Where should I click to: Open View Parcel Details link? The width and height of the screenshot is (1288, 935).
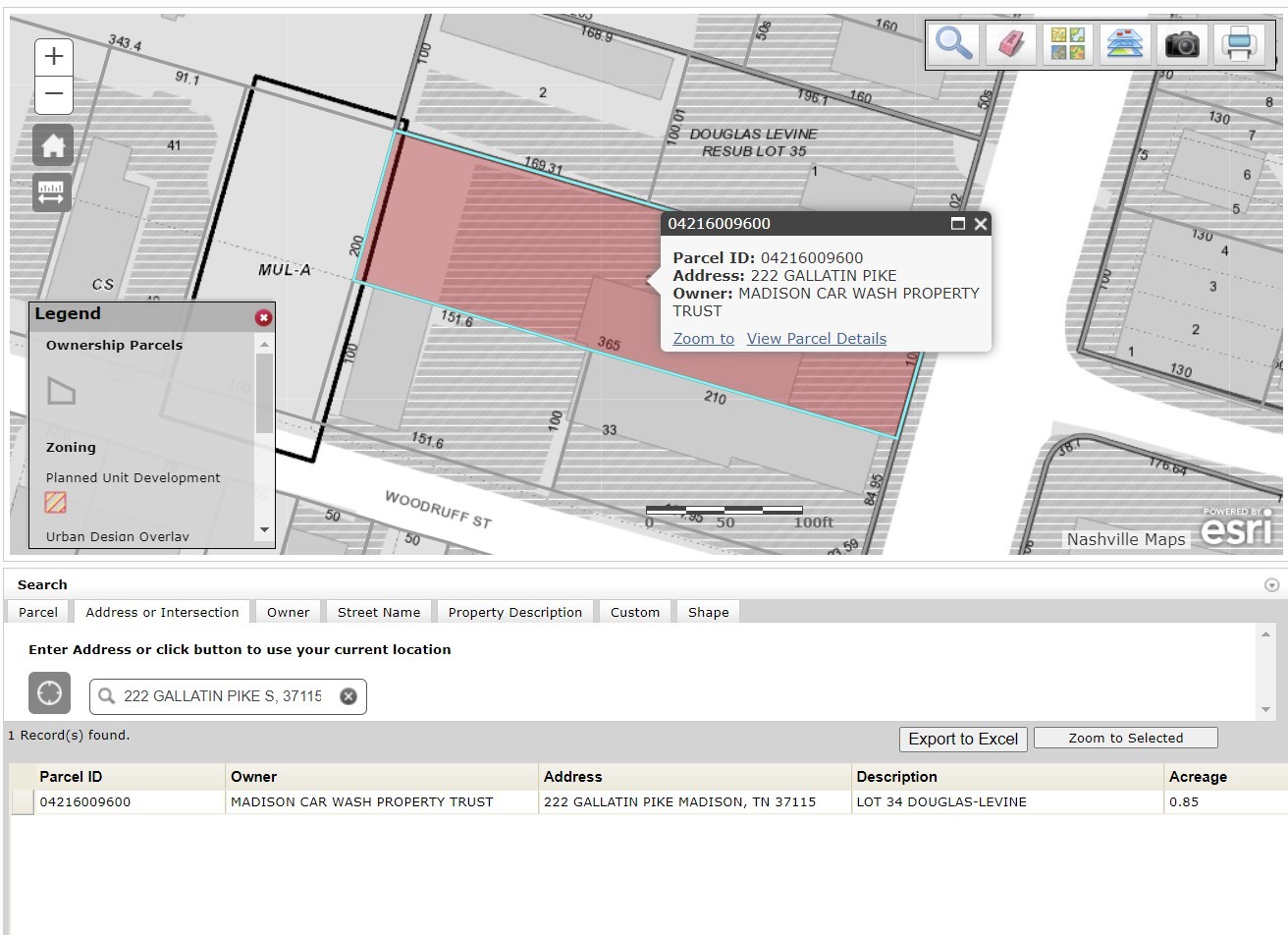[817, 339]
